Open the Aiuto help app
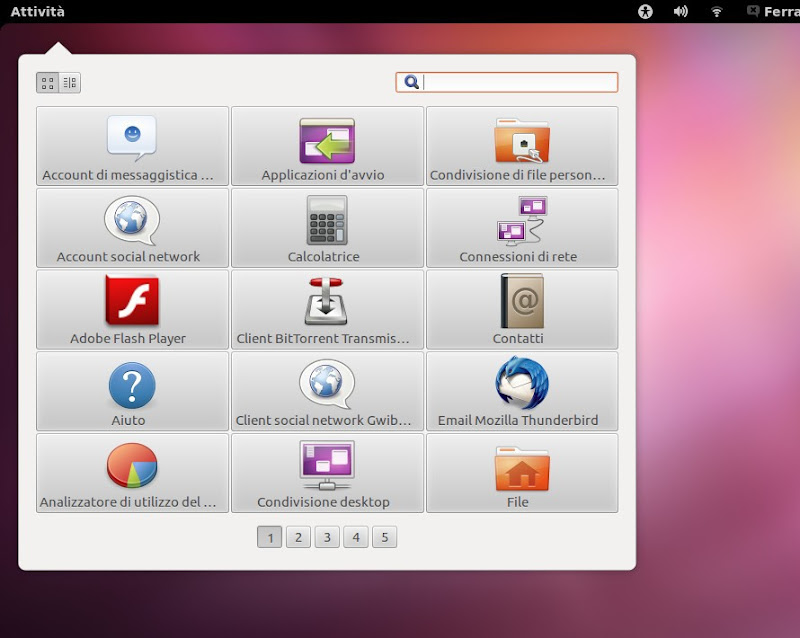The image size is (800, 638). 133,391
